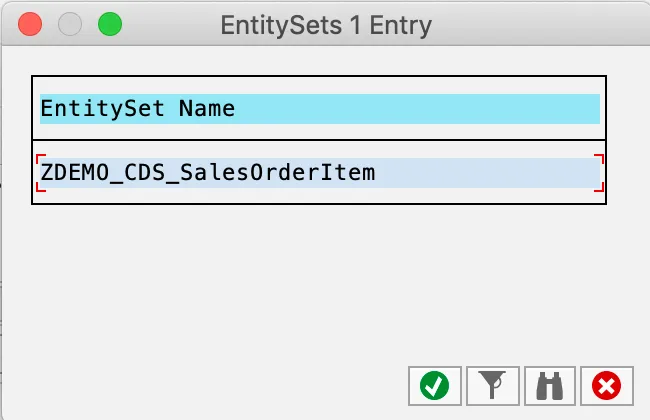Set a filter on the EntitySets hit list
650x420 pixels.
pos(491,385)
